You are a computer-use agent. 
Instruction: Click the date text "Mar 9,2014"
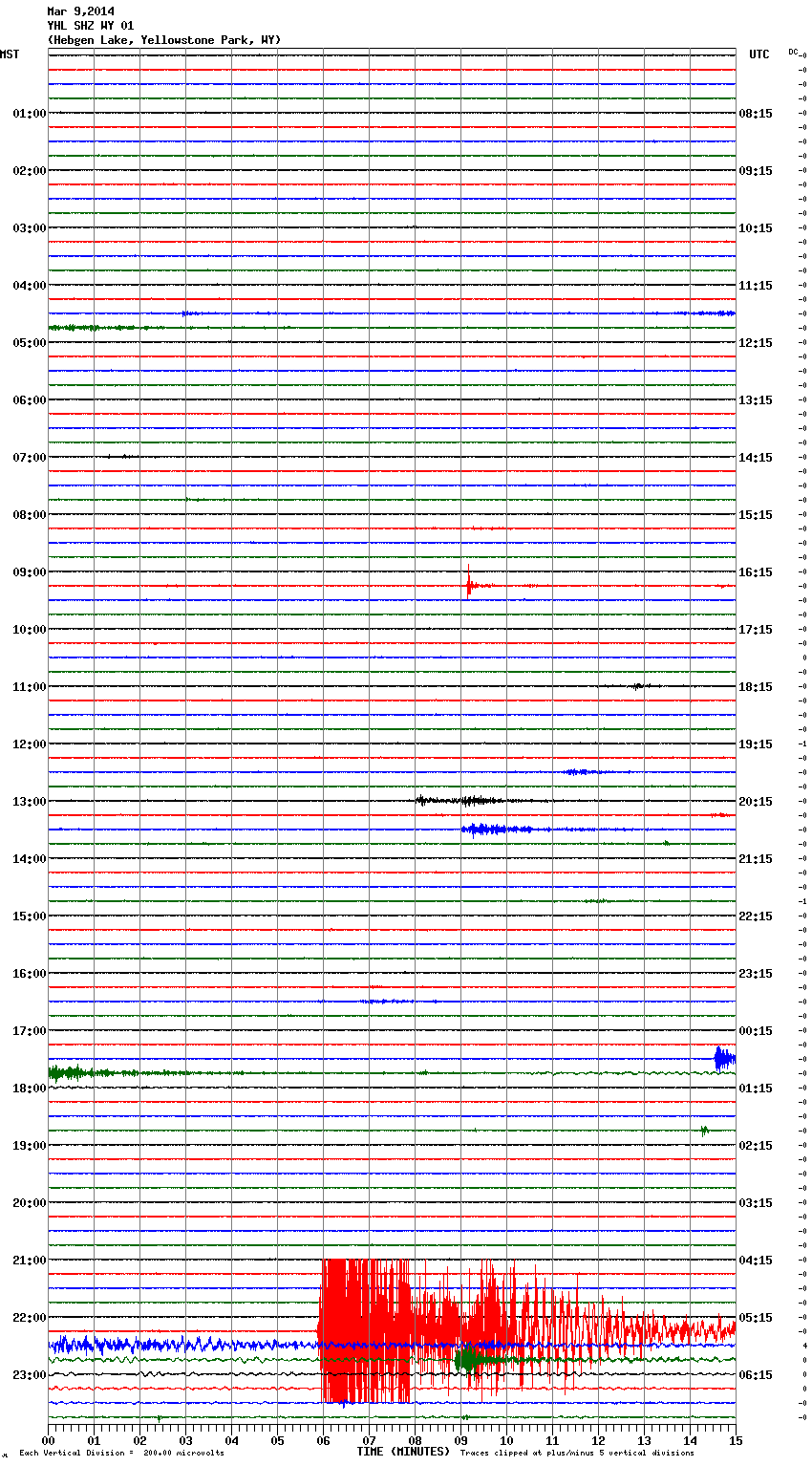(x=80, y=11)
